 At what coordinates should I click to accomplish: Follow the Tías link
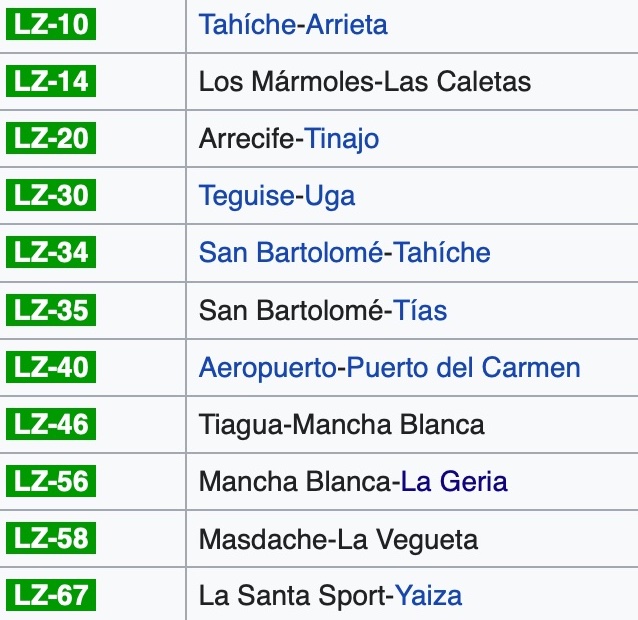(x=419, y=311)
